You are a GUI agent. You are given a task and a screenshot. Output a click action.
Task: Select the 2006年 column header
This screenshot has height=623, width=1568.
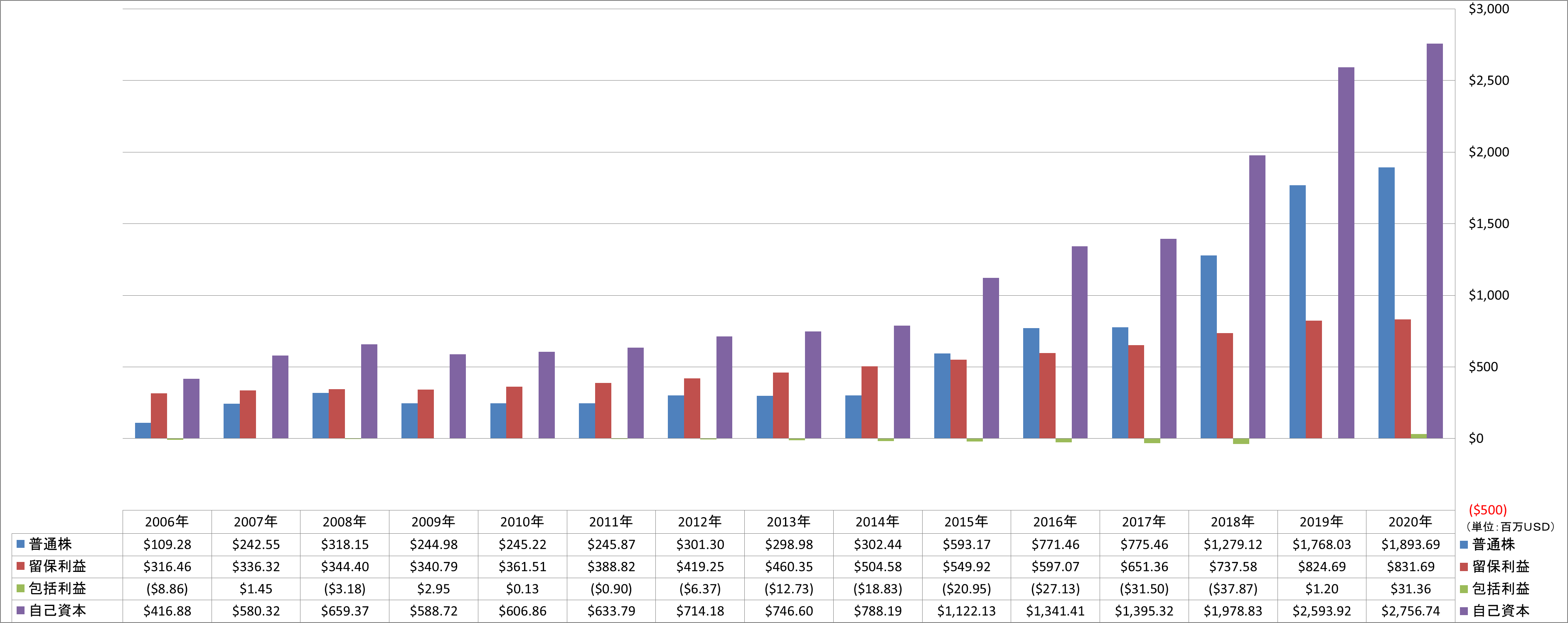point(167,522)
